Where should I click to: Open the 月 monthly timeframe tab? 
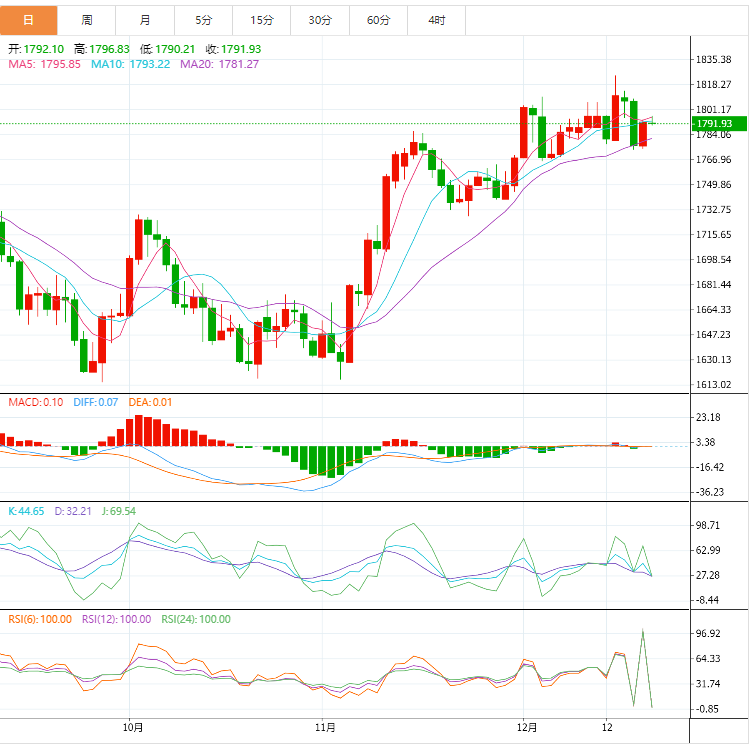[x=146, y=20]
